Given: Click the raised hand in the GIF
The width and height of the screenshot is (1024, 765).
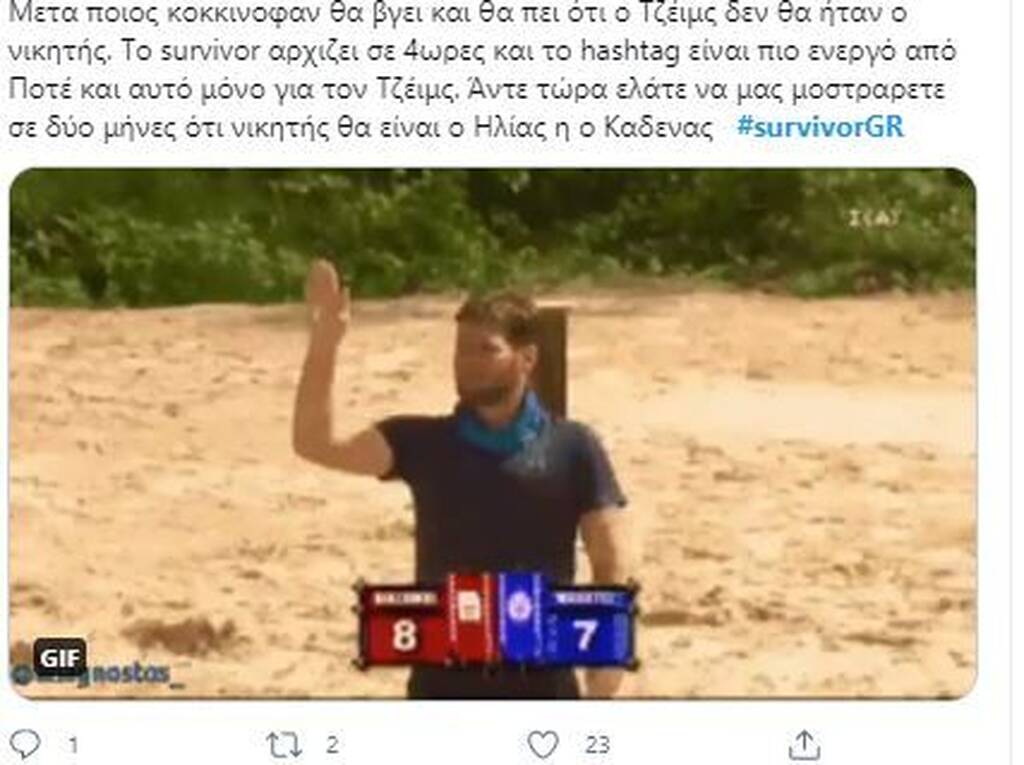Looking at the screenshot, I should (x=325, y=296).
